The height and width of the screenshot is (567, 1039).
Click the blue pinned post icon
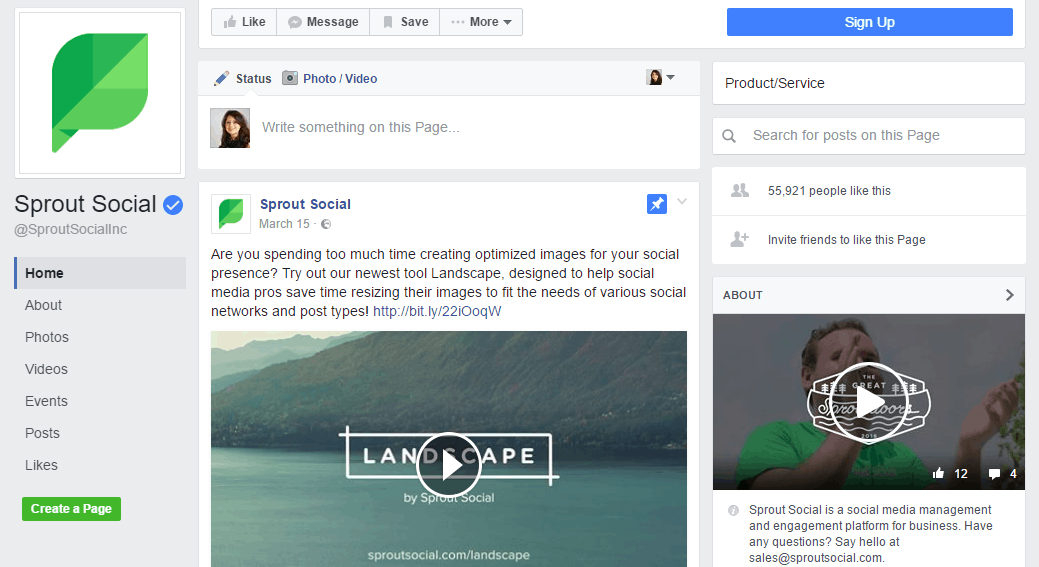tap(656, 204)
